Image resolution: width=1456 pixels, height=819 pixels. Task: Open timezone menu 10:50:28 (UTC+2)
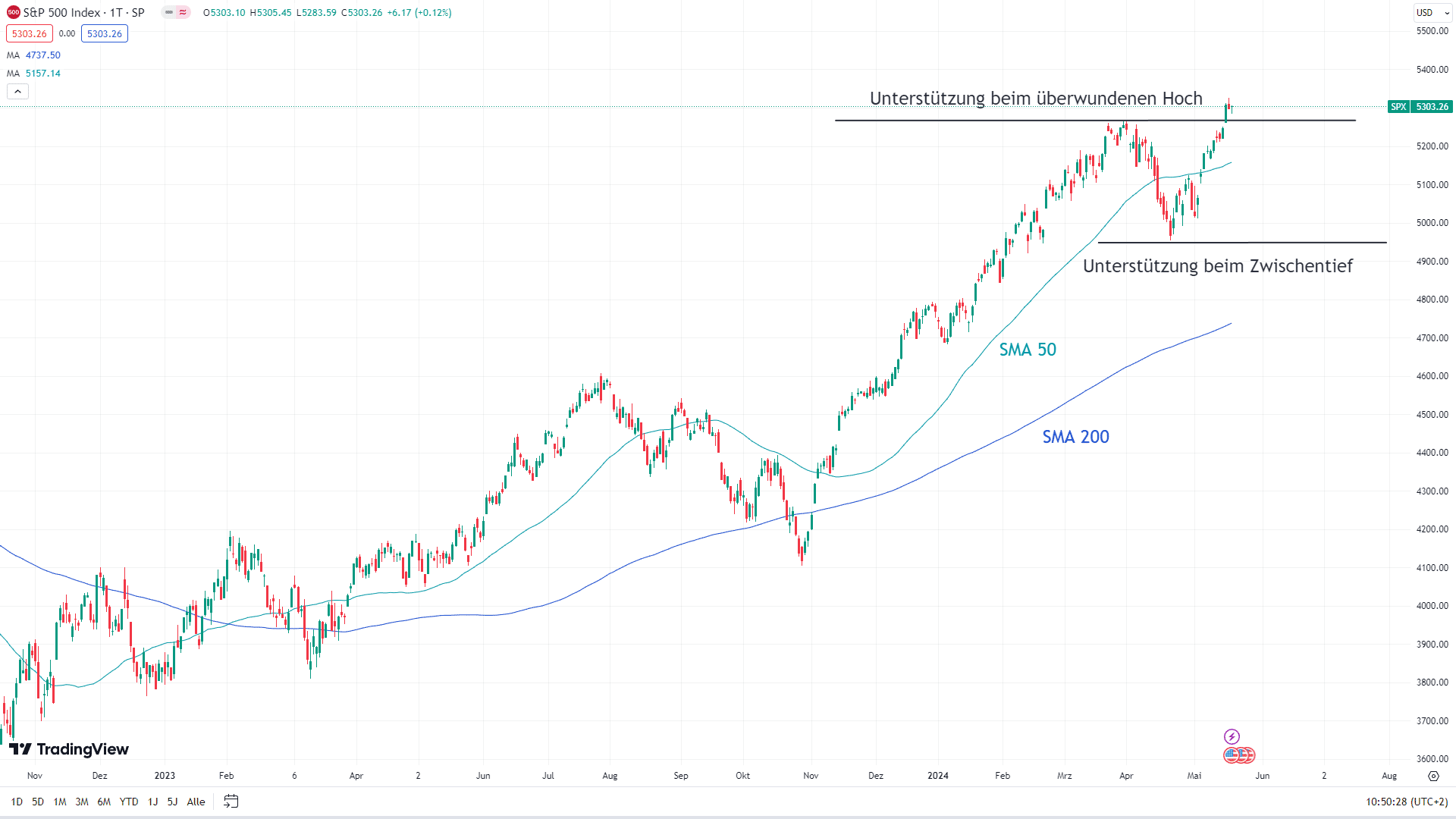pos(1407,802)
